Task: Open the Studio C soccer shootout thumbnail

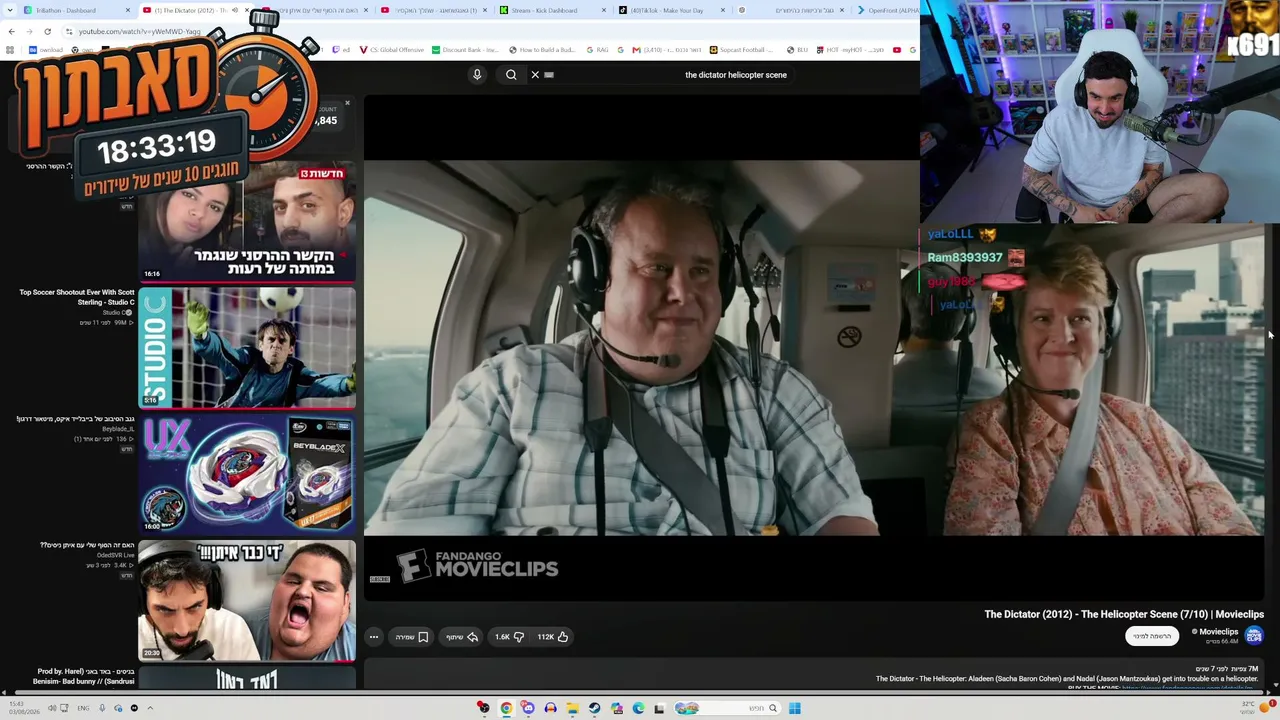Action: (247, 348)
